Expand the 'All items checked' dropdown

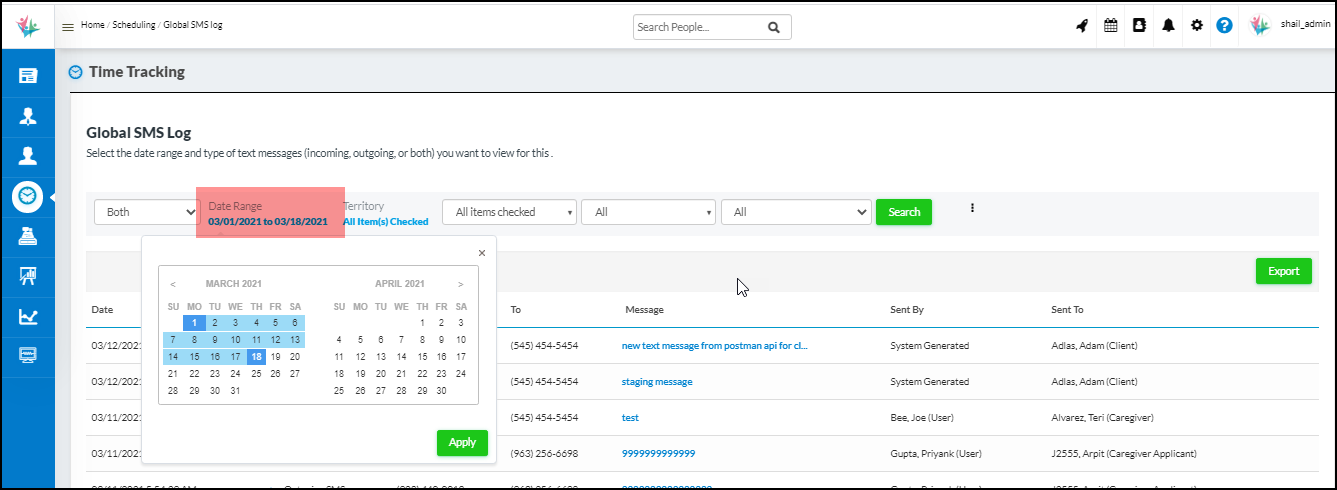point(509,212)
